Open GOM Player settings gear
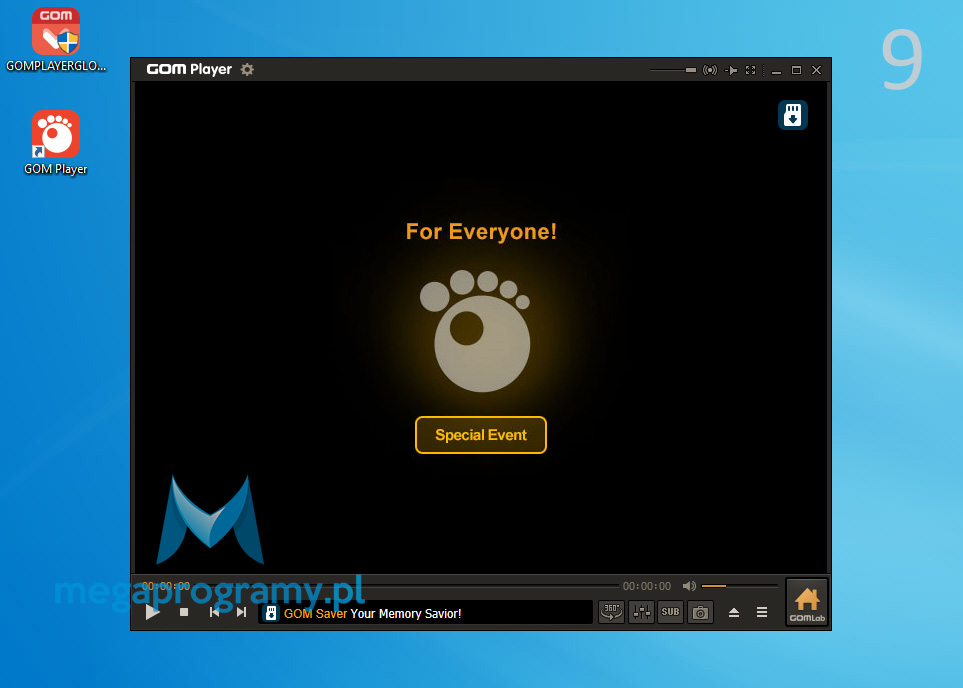 click(x=247, y=69)
